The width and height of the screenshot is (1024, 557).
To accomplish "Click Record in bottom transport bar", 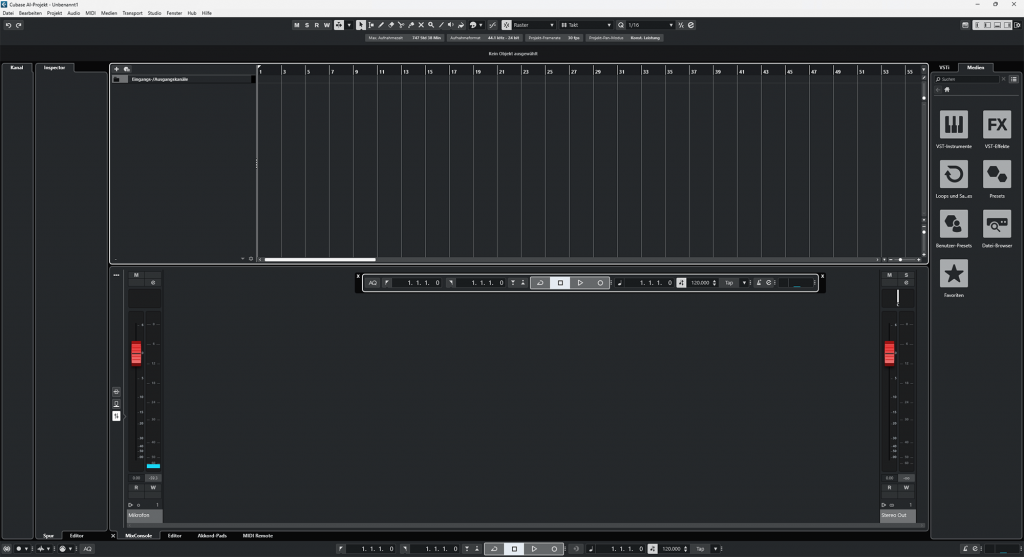I will [x=554, y=549].
